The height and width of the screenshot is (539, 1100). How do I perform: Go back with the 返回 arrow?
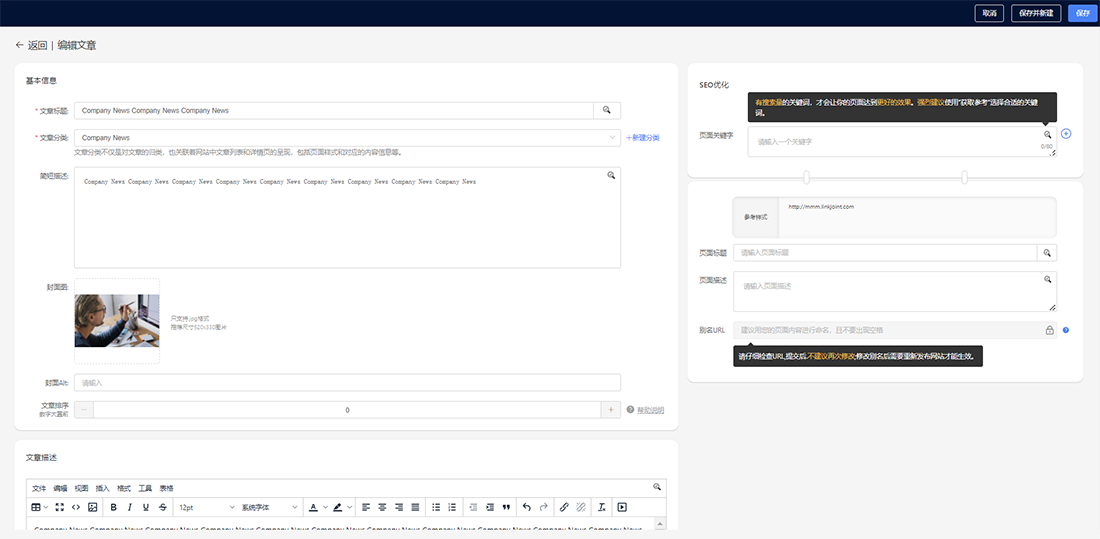point(19,45)
